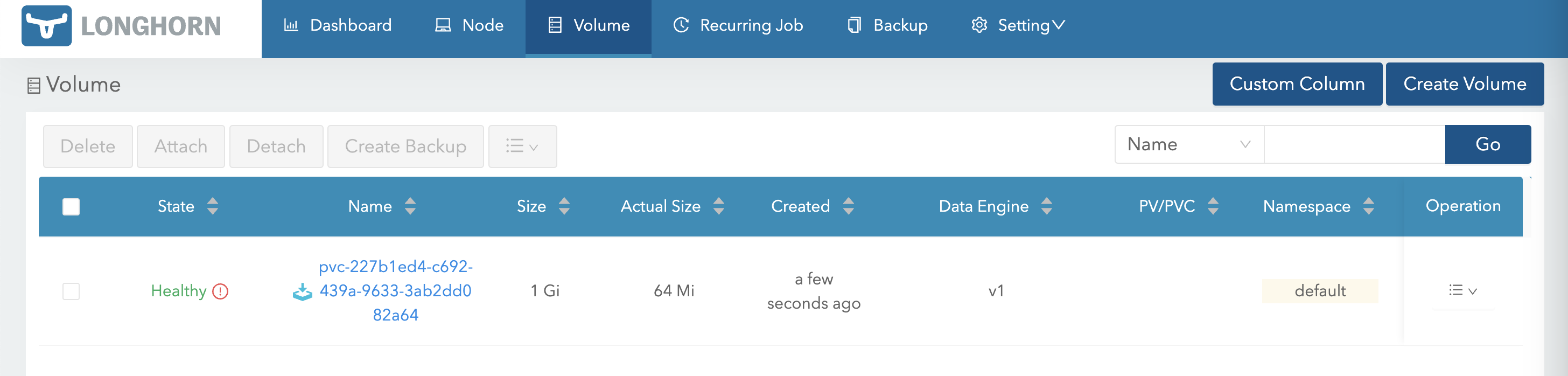Sort by the PV/PVC column arrows
1568x376 pixels.
pyautogui.click(x=1213, y=206)
